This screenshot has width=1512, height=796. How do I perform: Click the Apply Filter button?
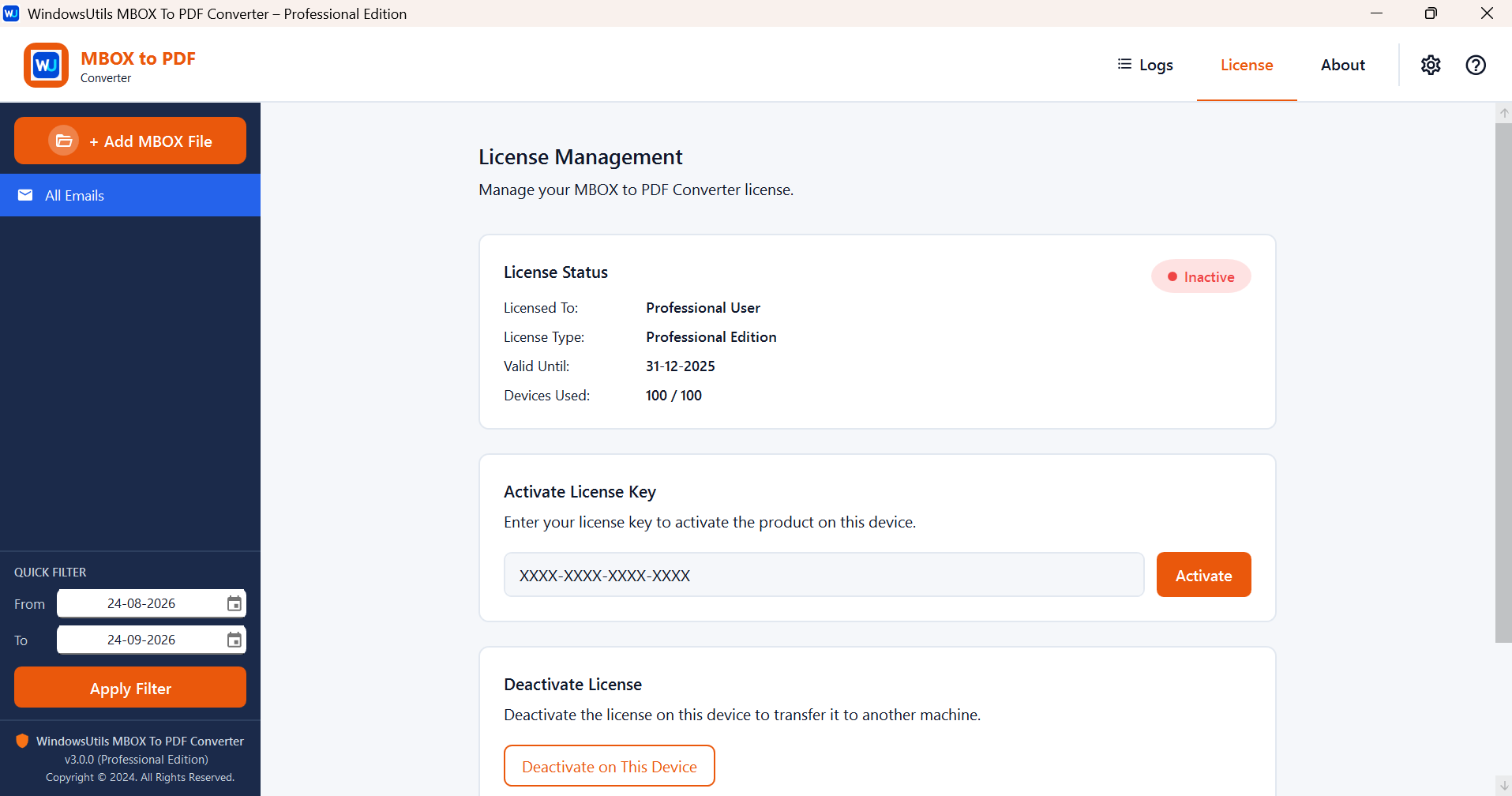(x=130, y=688)
